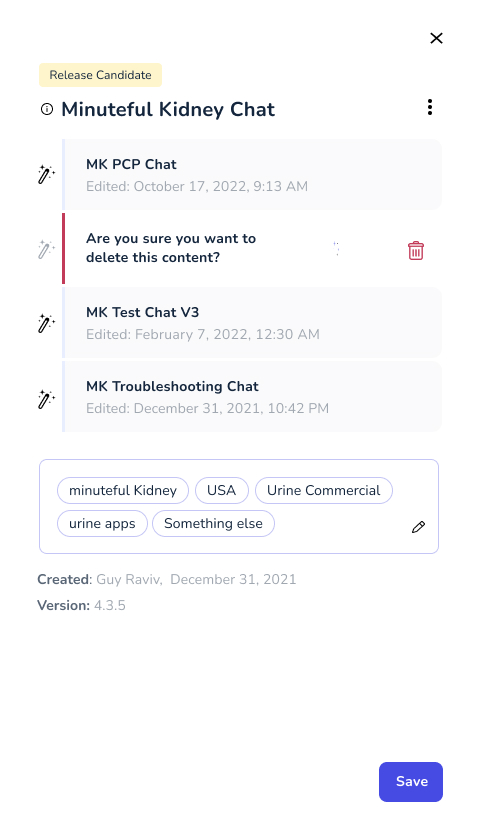480x837 pixels.
Task: Open the MK PCP Chat item
Action: tap(252, 175)
